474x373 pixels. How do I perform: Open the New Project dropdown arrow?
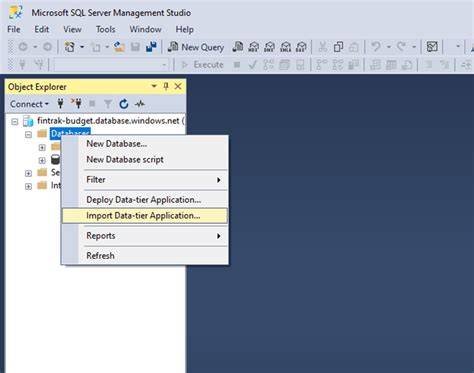click(x=82, y=47)
